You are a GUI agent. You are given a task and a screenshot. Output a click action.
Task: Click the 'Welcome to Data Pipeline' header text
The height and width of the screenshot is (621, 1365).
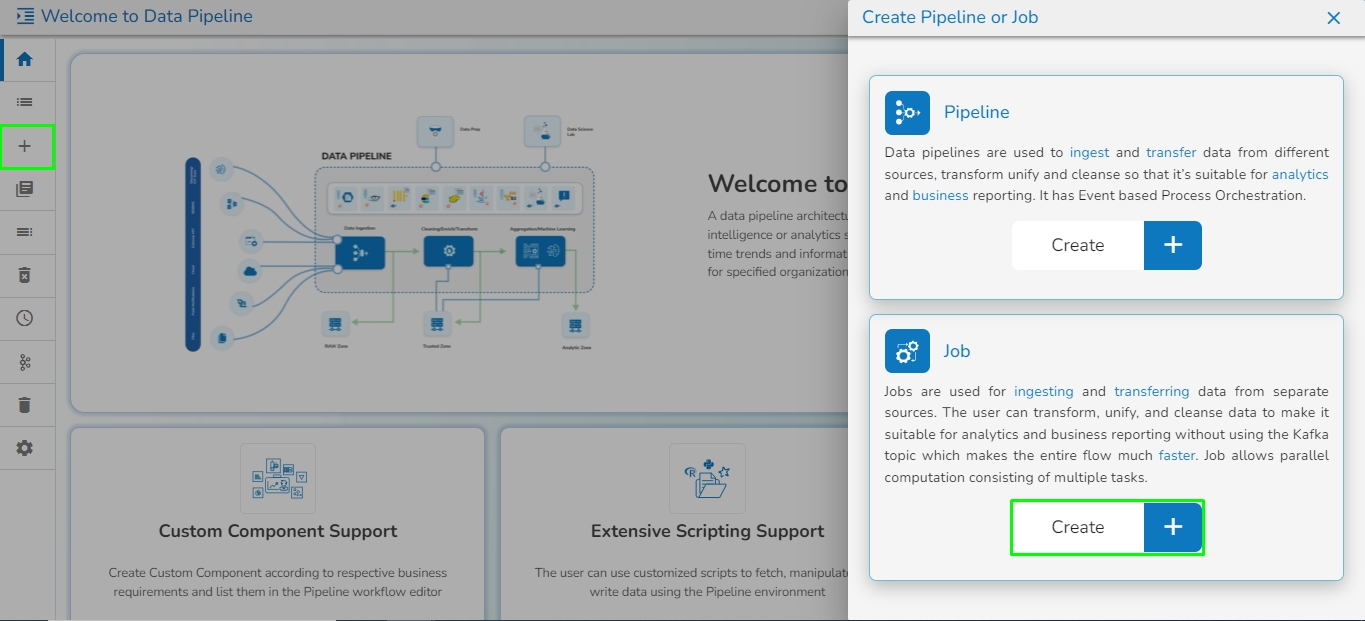tap(147, 16)
